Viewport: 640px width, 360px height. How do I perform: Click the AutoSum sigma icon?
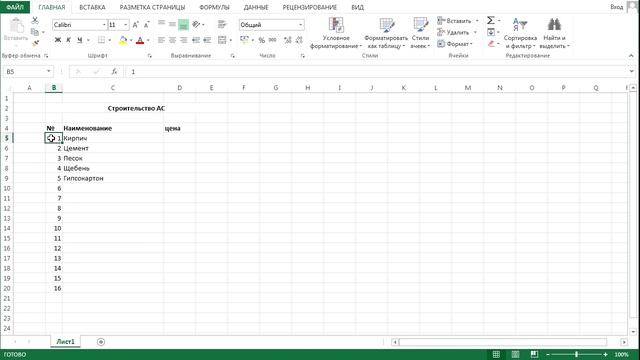coord(491,20)
